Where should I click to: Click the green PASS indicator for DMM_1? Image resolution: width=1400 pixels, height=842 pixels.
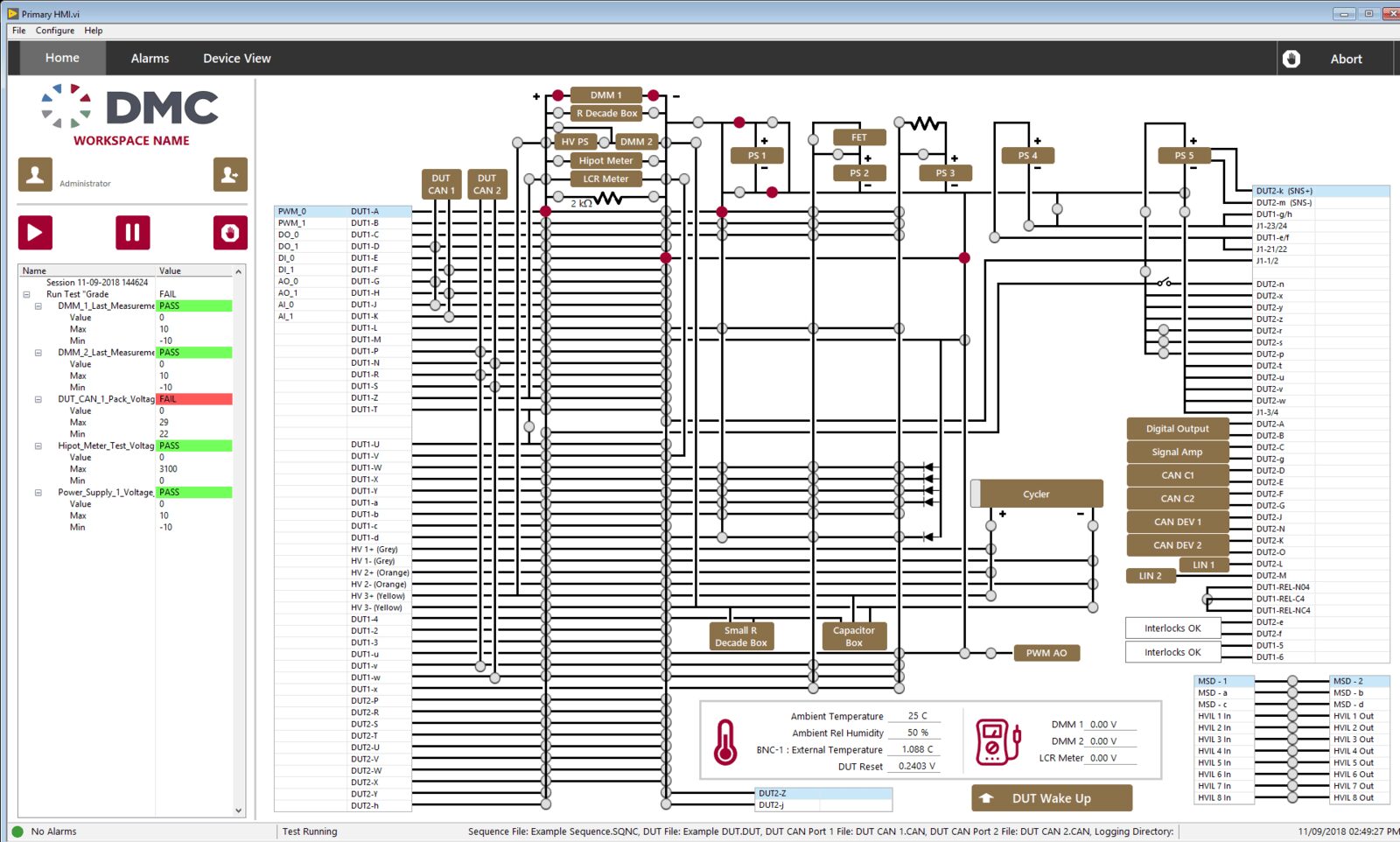point(194,306)
